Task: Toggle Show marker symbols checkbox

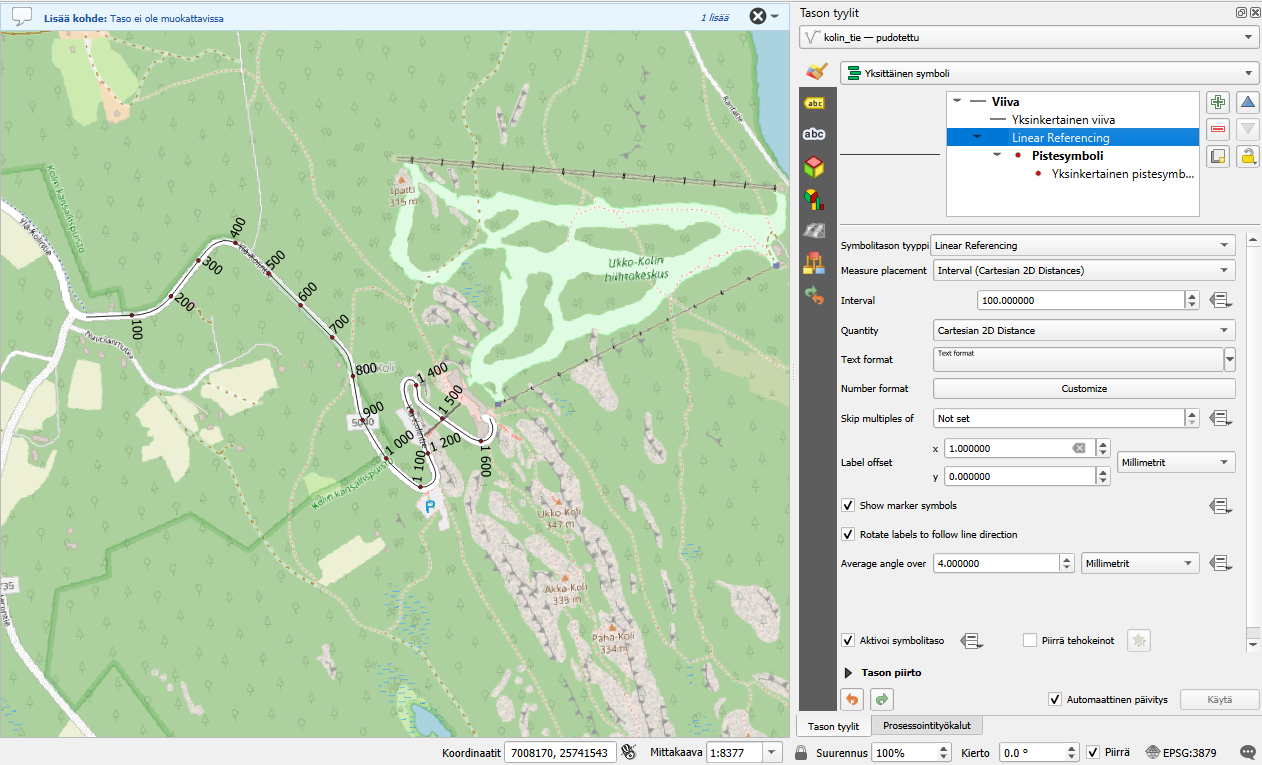Action: [848, 506]
